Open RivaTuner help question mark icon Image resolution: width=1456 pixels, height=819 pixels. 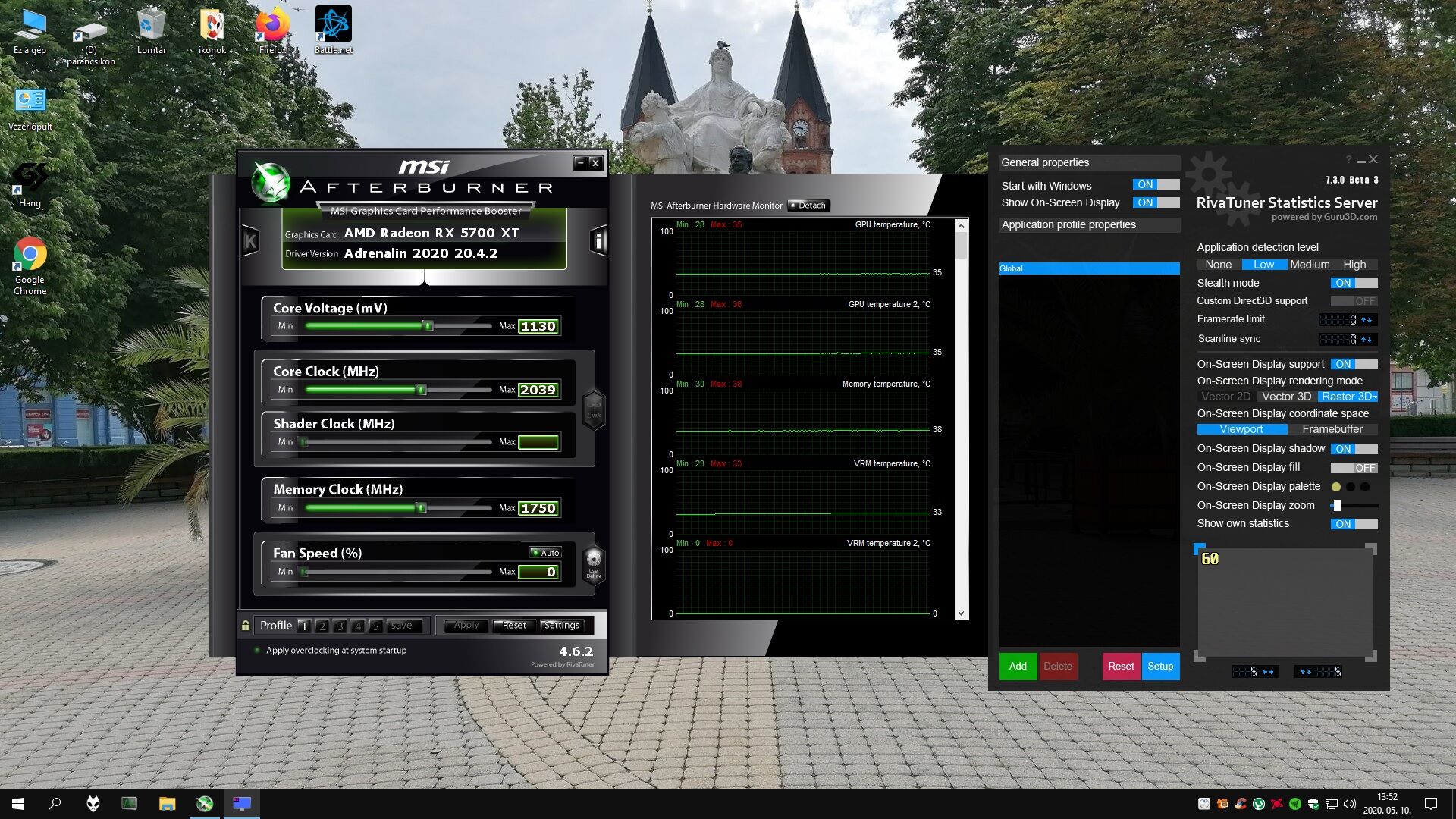pos(1348,160)
